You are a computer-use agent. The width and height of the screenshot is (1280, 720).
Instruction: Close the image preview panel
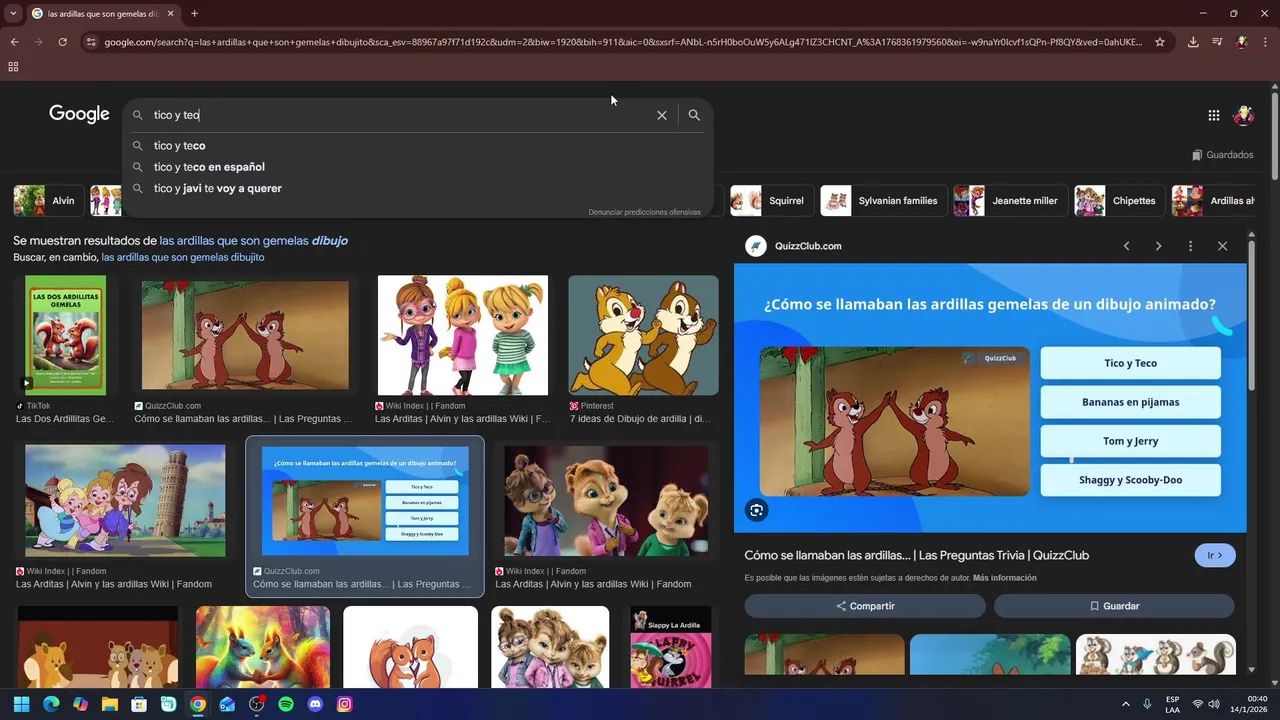coord(1222,246)
